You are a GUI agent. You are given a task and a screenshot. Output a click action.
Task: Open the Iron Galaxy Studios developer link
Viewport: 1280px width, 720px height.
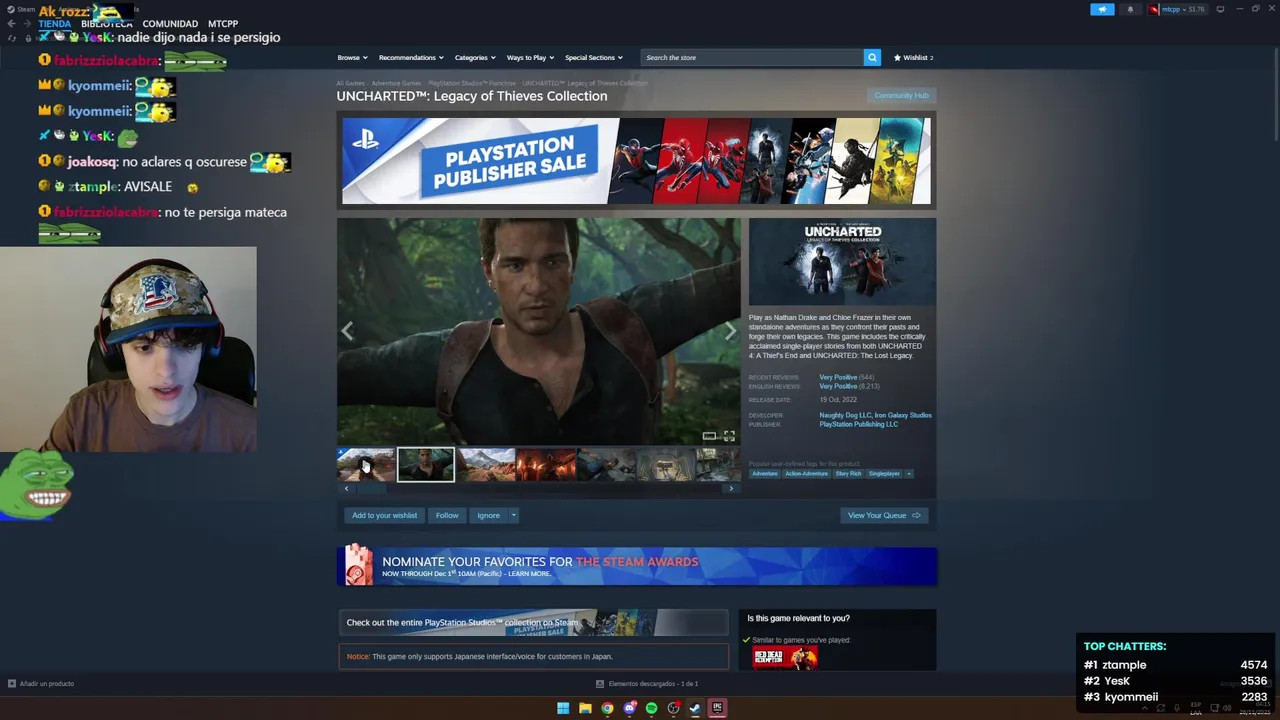tap(903, 415)
